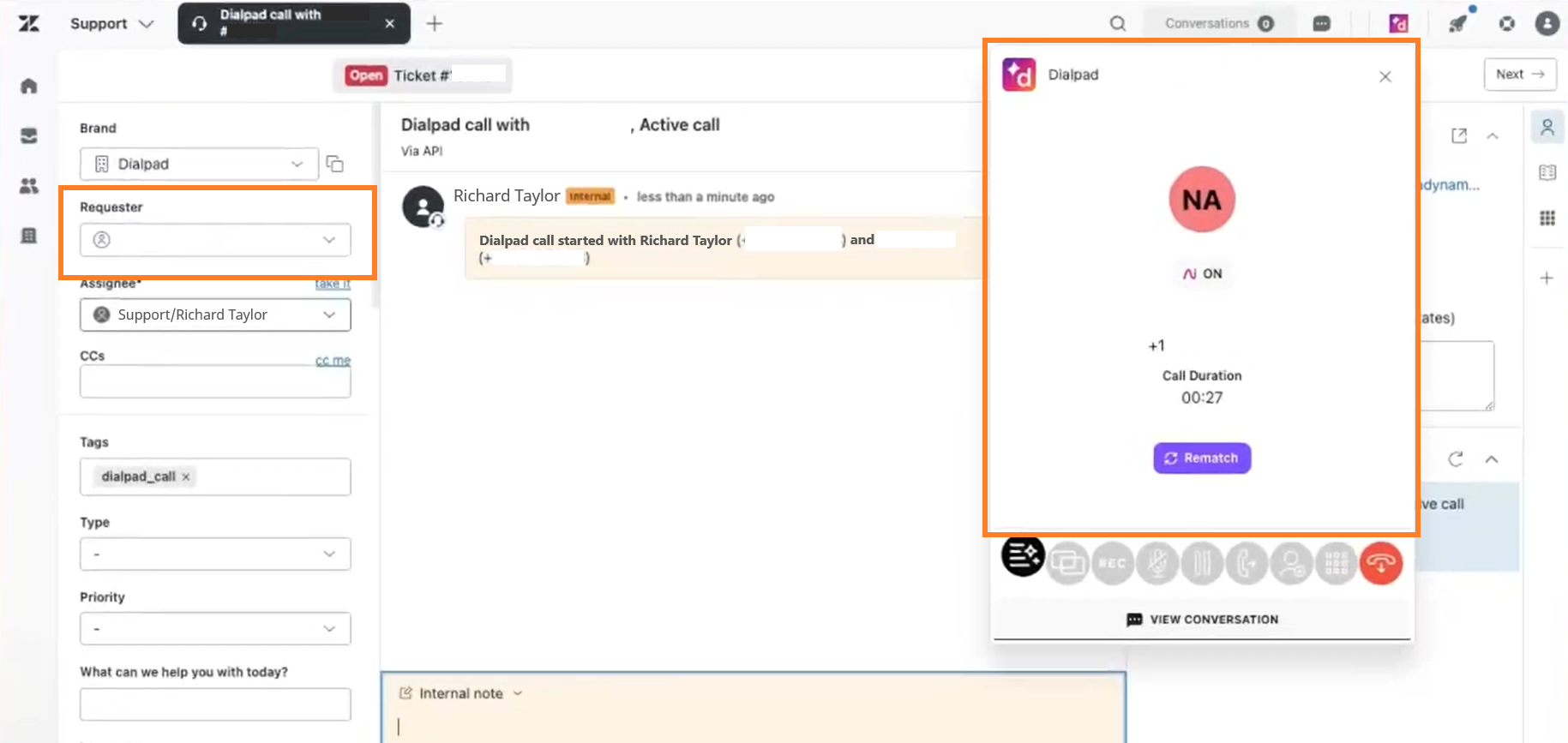Open the user profile avatar
Image resolution: width=1568 pixels, height=743 pixels.
[x=1547, y=23]
